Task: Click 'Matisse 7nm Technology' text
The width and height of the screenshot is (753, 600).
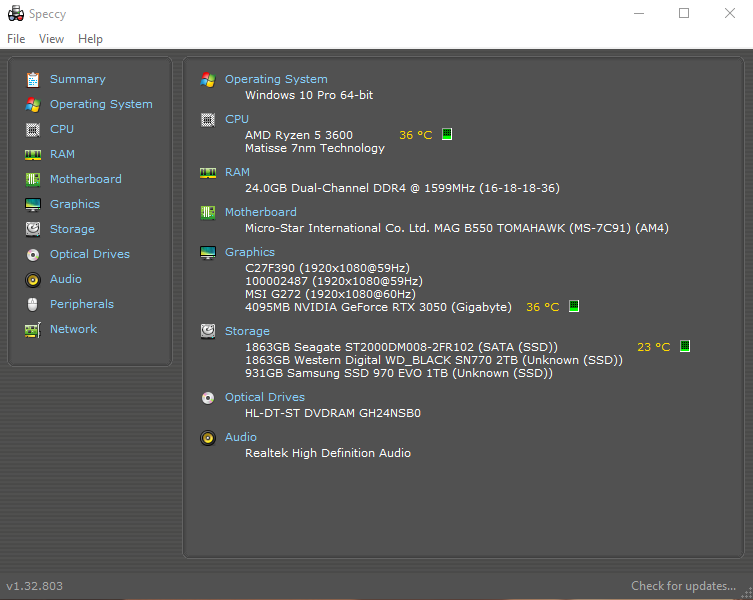Action: (x=315, y=148)
